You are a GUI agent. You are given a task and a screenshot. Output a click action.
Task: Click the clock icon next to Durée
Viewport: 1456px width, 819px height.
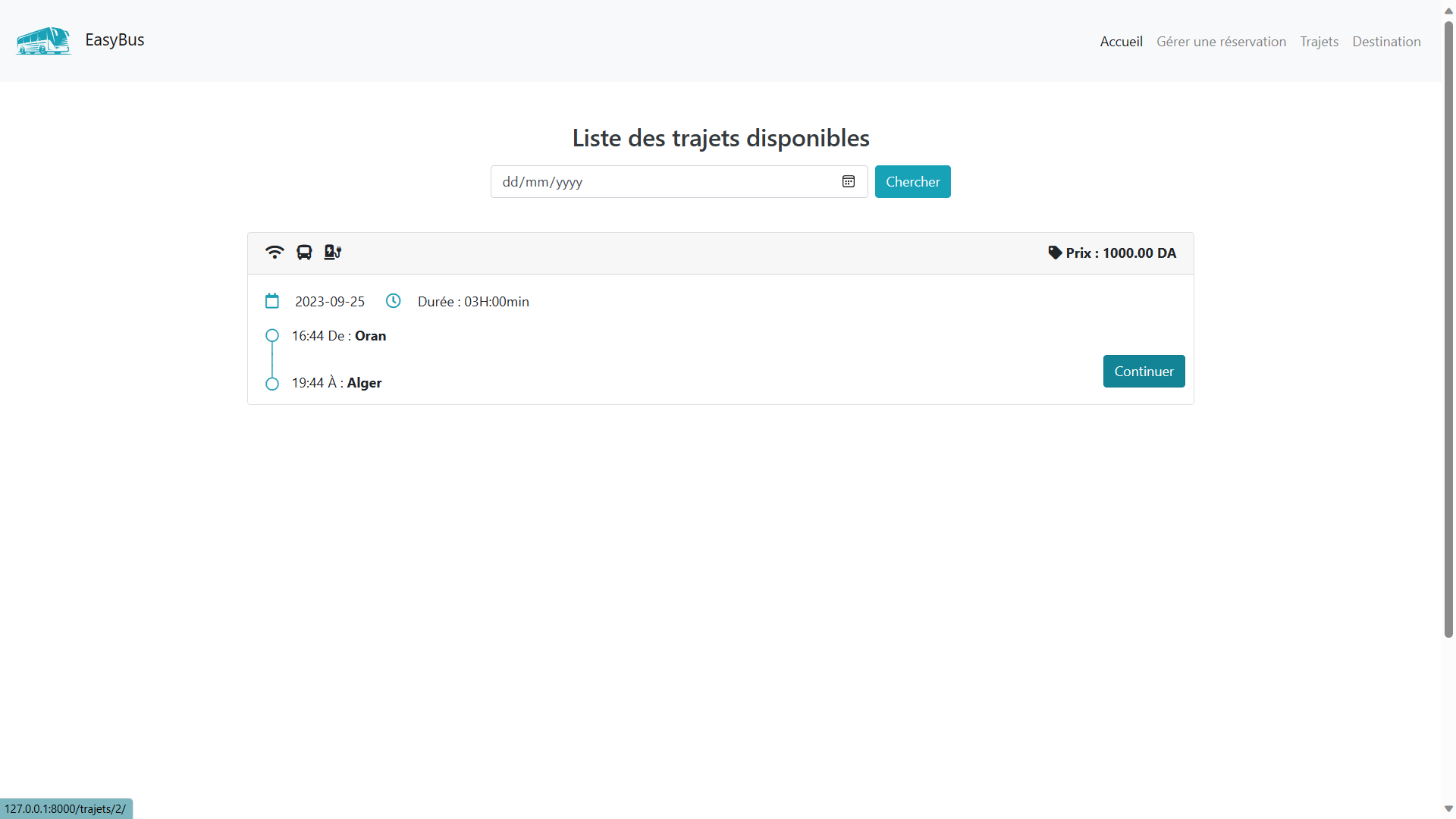(x=393, y=300)
